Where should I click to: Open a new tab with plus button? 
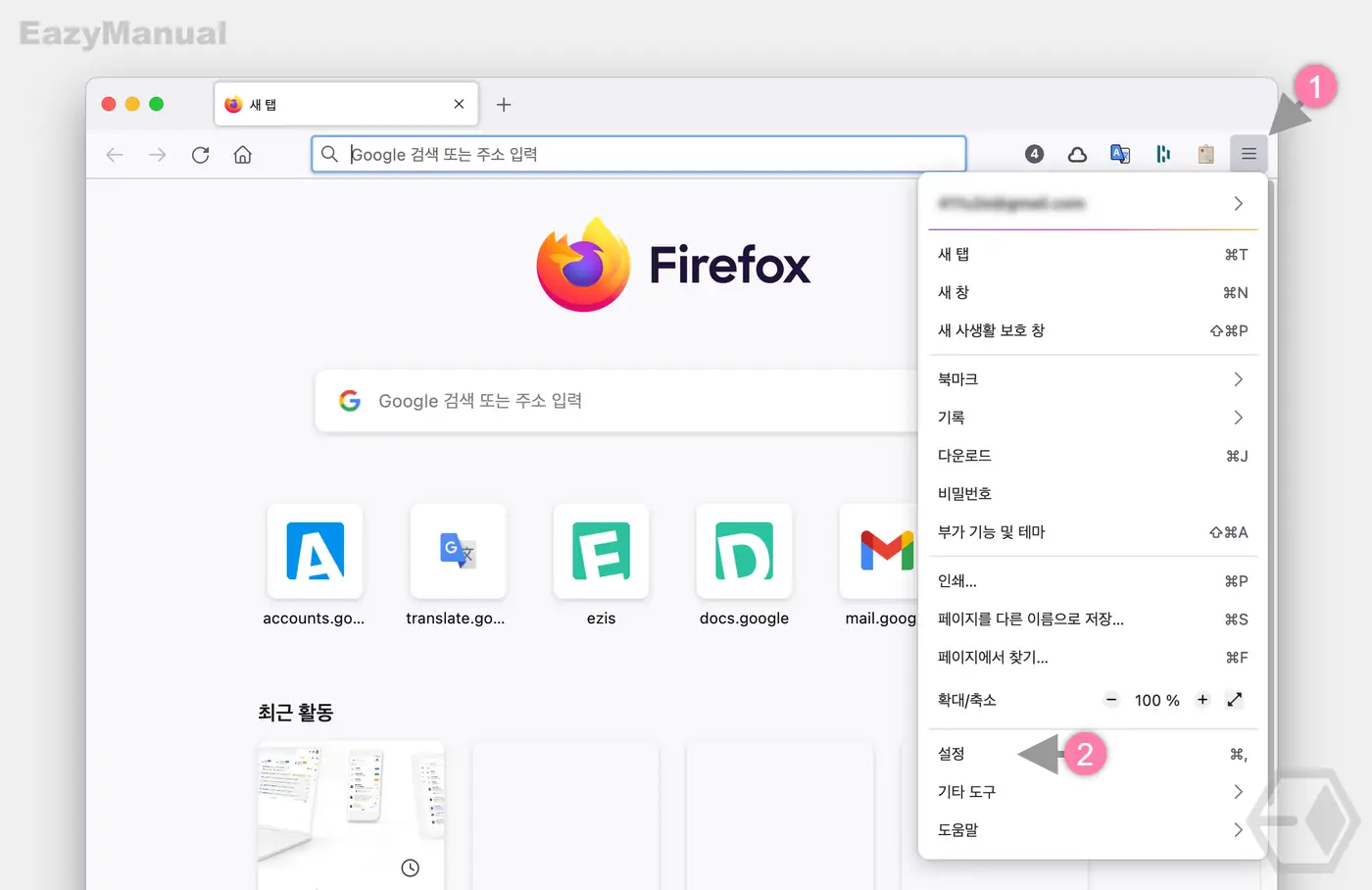click(x=504, y=104)
